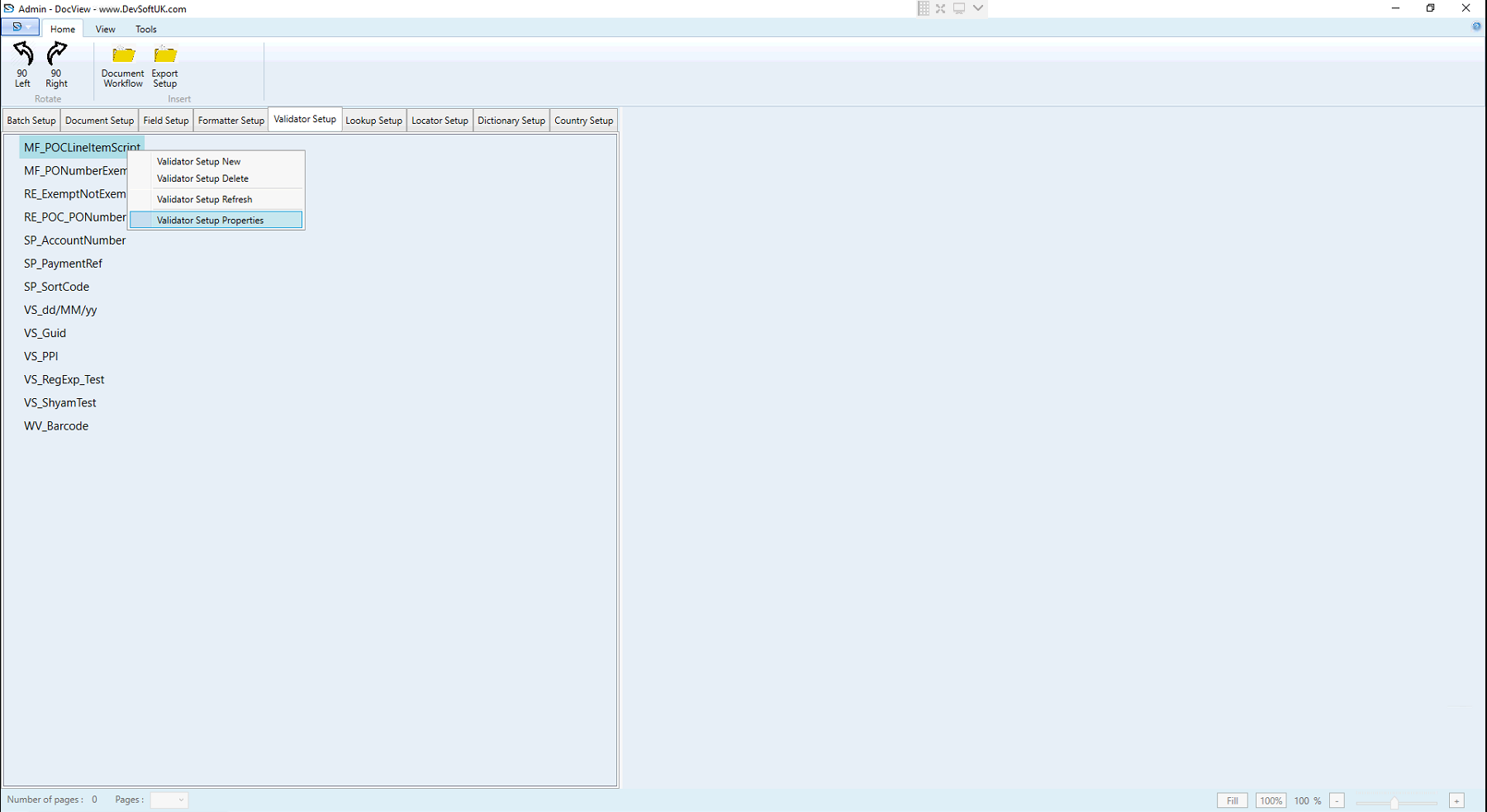Click the monitor display icon in title bar

click(x=957, y=8)
